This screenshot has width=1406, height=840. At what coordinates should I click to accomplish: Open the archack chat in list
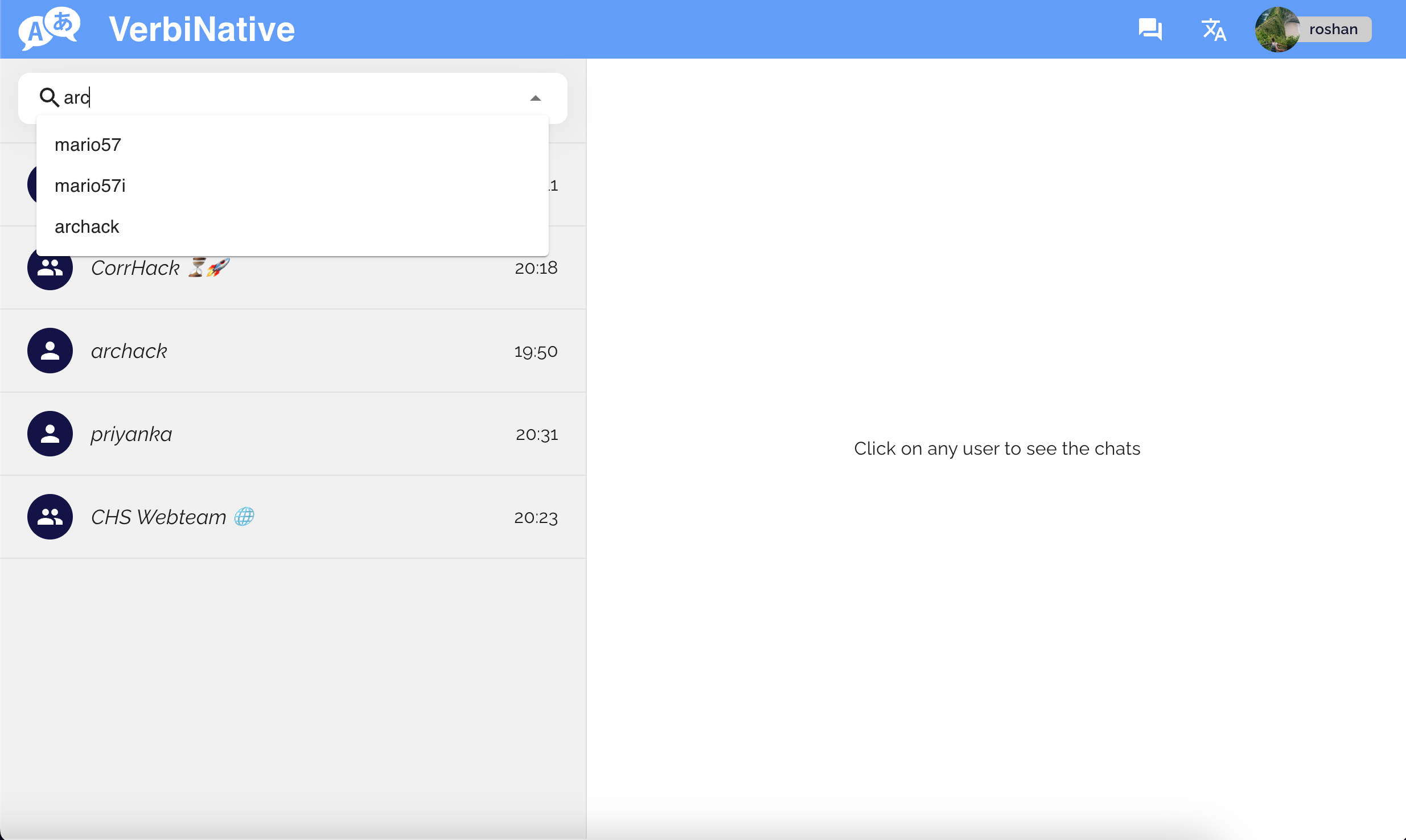pos(129,351)
